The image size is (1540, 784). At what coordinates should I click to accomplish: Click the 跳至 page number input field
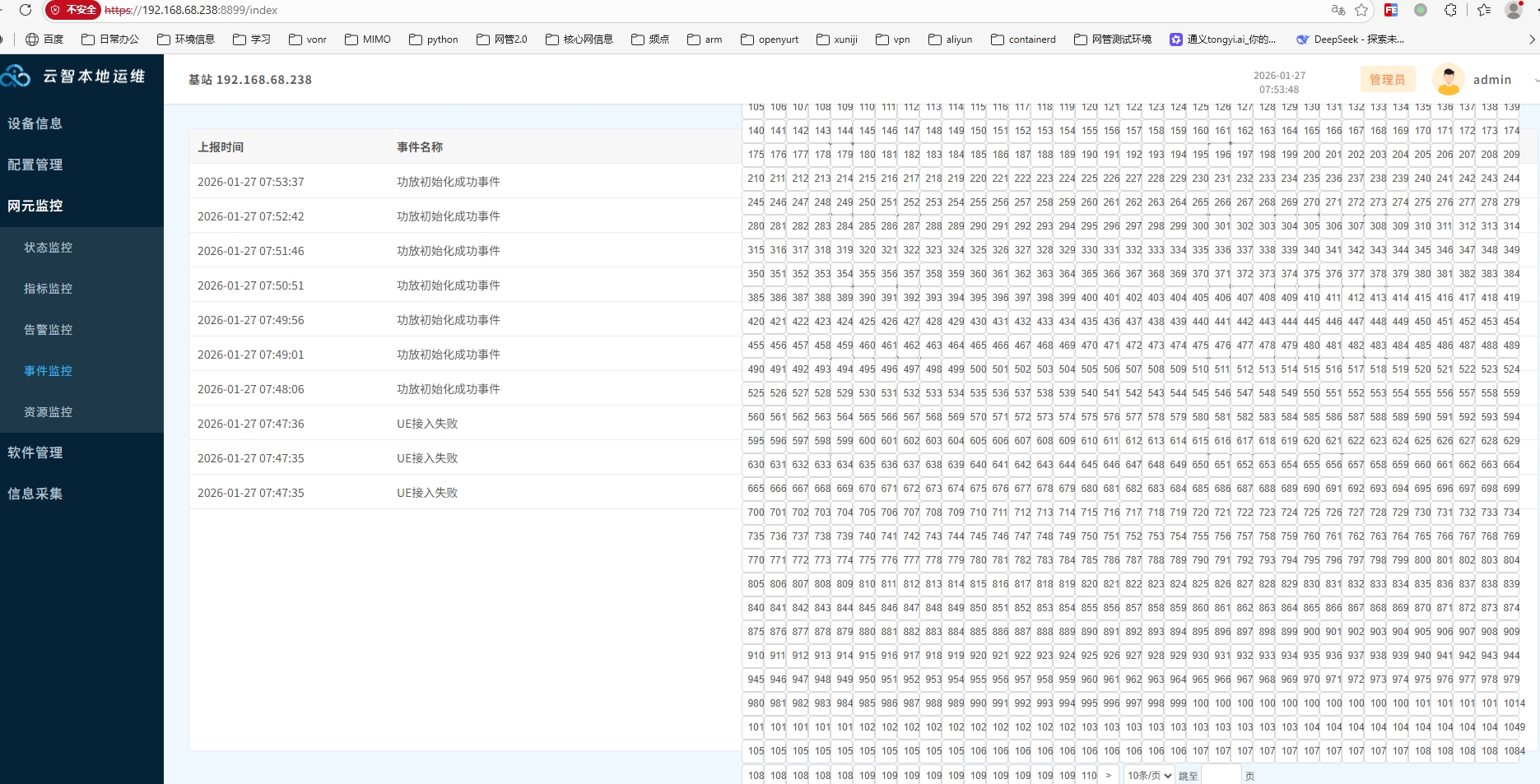tap(1221, 776)
